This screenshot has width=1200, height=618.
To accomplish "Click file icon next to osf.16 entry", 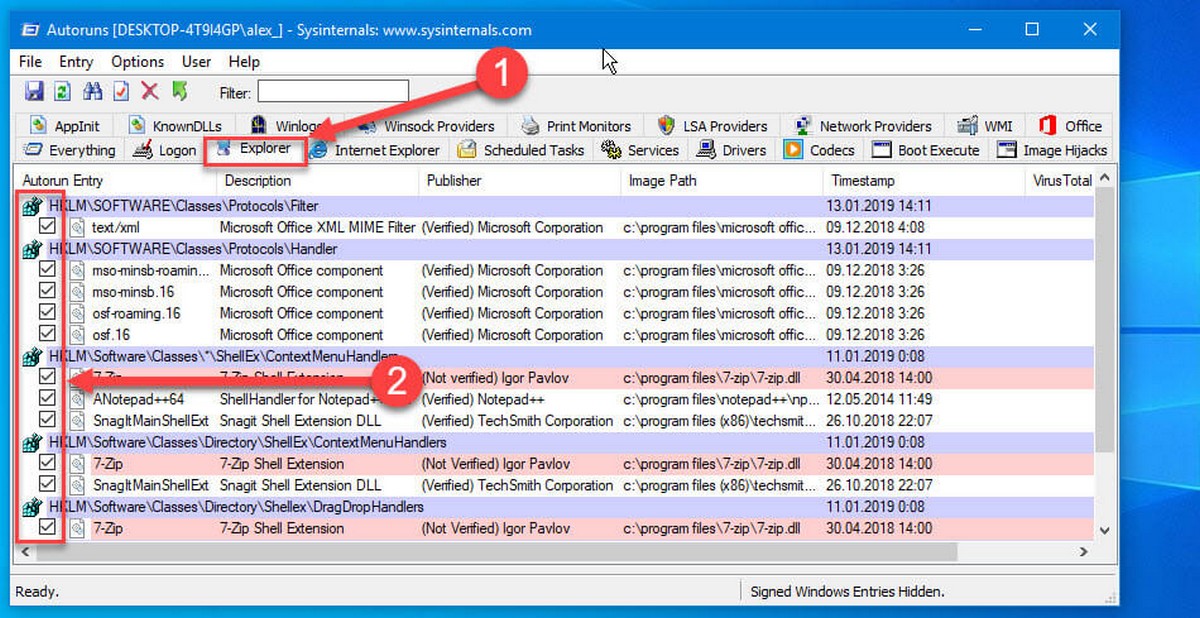I will pos(77,335).
